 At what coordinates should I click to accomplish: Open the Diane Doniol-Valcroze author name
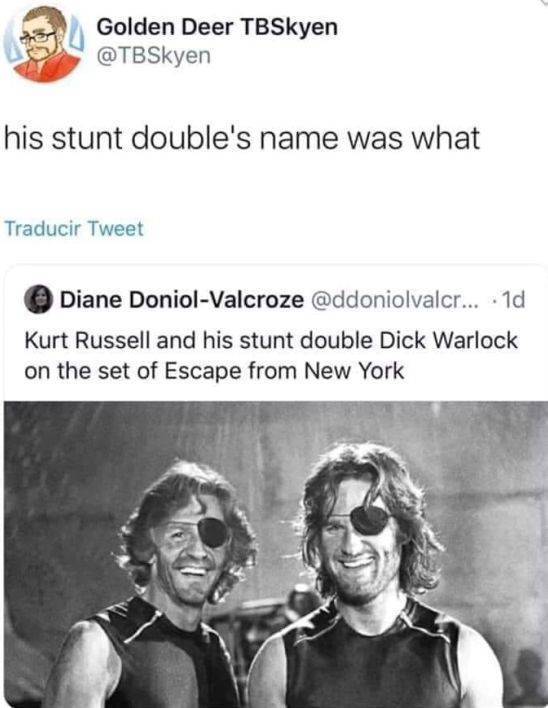[182, 299]
